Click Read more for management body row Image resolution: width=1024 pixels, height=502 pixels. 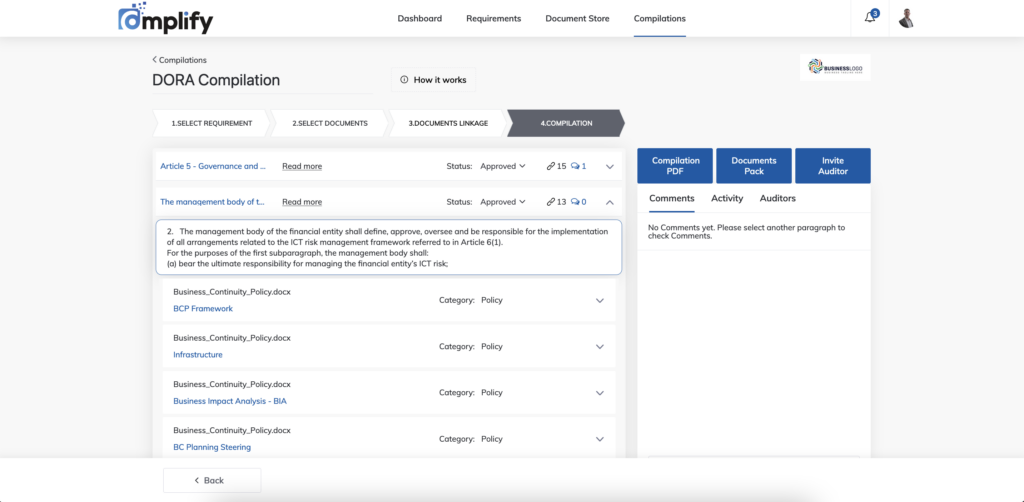point(302,202)
